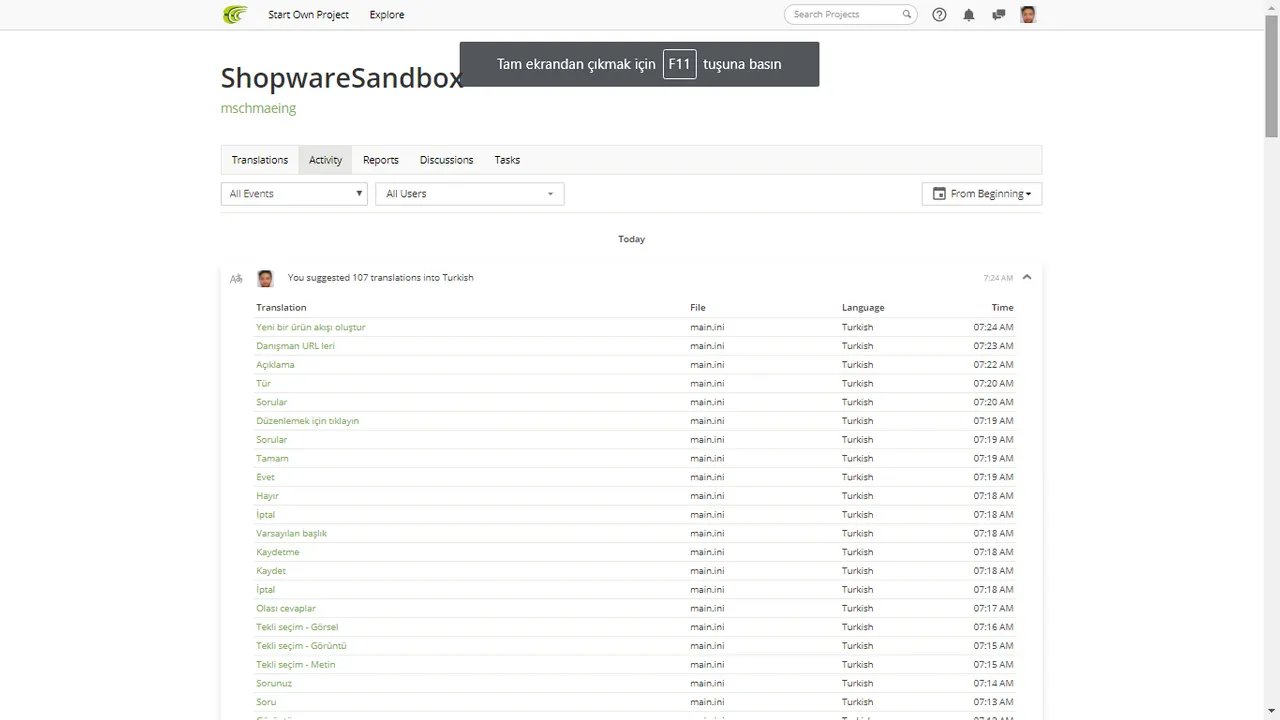Image resolution: width=1280 pixels, height=720 pixels.
Task: Click the user avatar in activity entry
Action: [x=265, y=278]
